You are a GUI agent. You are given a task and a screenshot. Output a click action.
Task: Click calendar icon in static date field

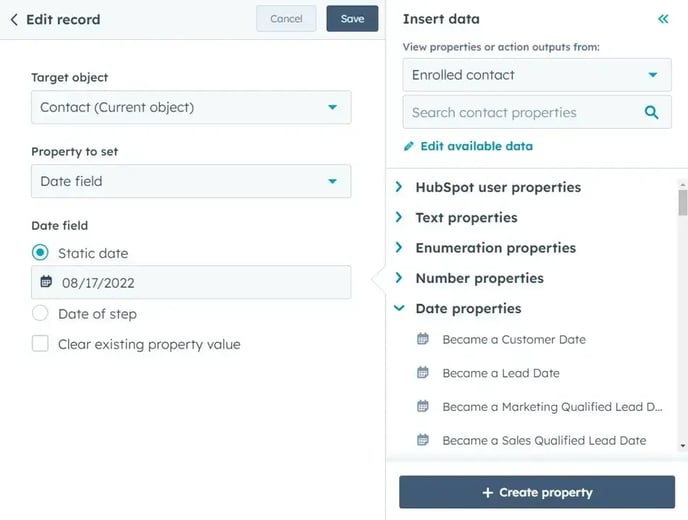coord(46,281)
